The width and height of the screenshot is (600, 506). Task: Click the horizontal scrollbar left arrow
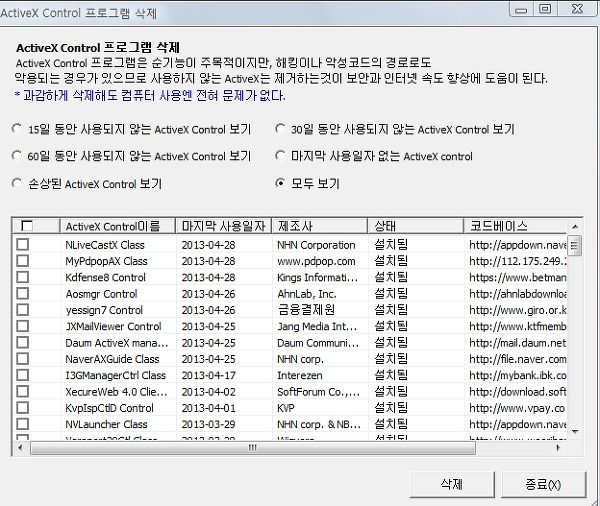pos(20,447)
